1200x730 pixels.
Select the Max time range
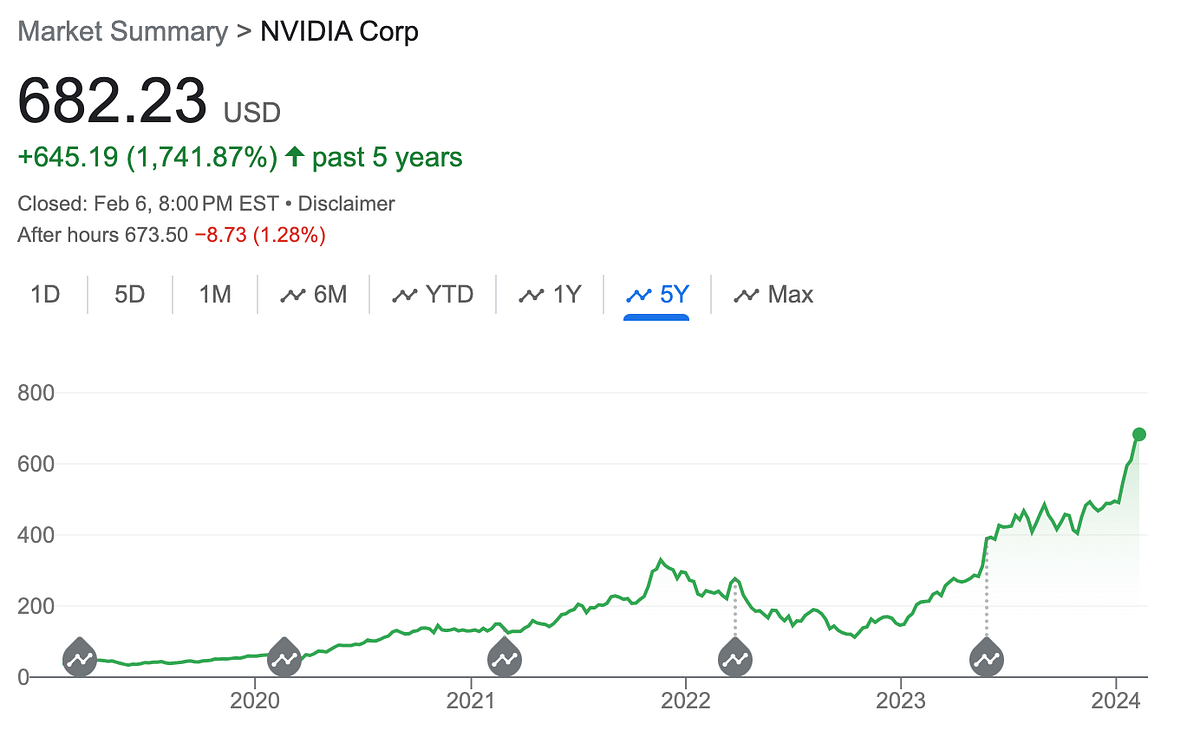coord(789,294)
